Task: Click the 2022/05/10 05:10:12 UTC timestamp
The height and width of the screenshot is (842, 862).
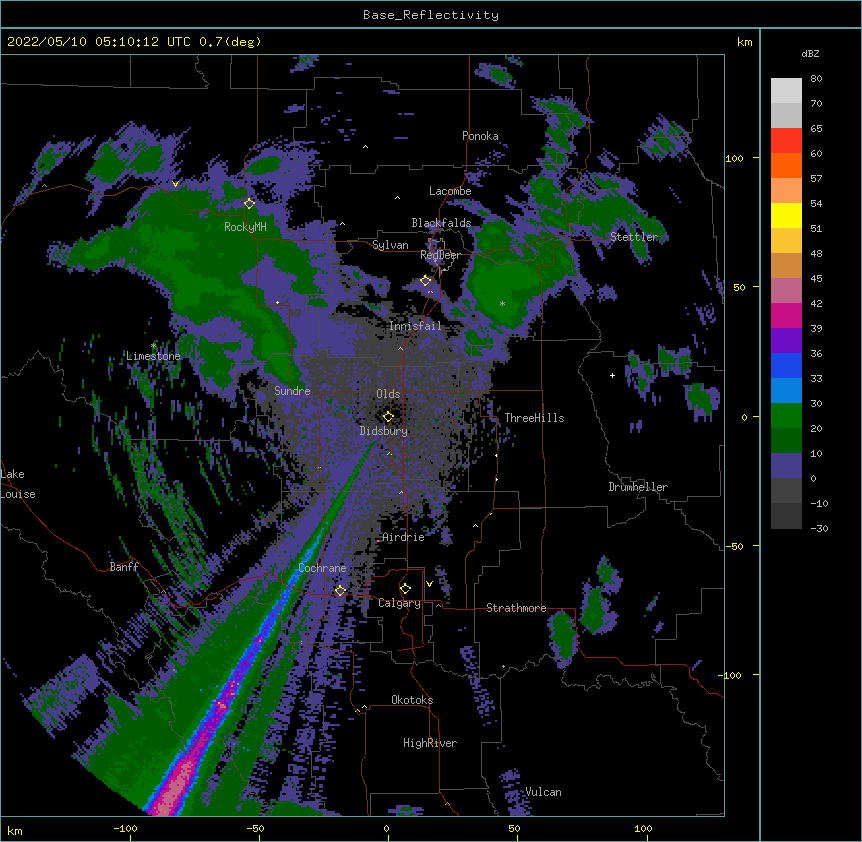Action: point(99,42)
